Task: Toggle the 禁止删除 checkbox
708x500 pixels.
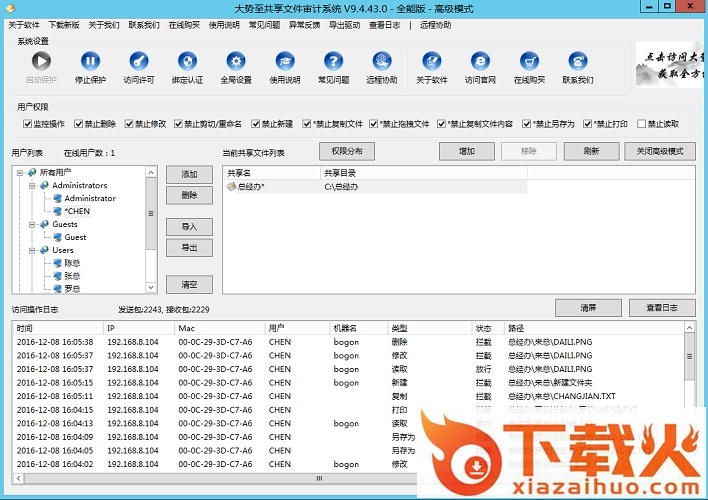Action: point(77,125)
